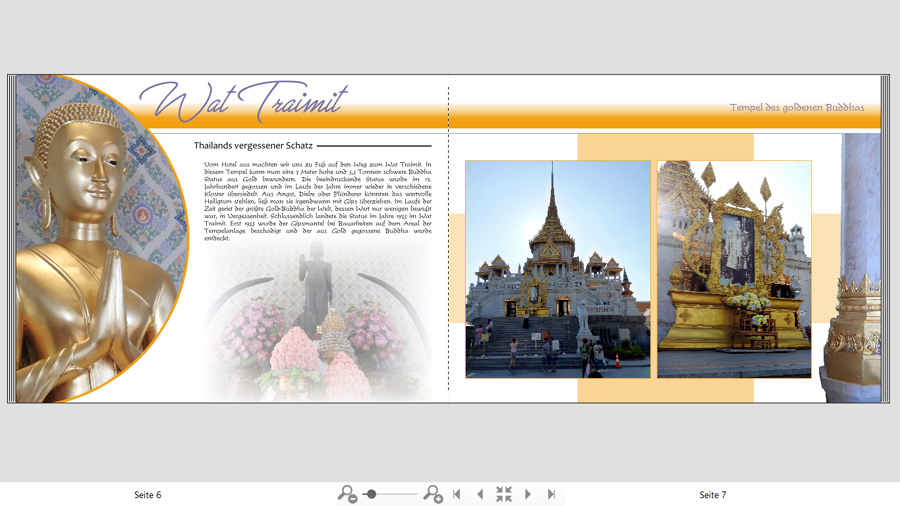The image size is (900, 506).
Task: Select the faded flower offering image
Action: pos(317,321)
